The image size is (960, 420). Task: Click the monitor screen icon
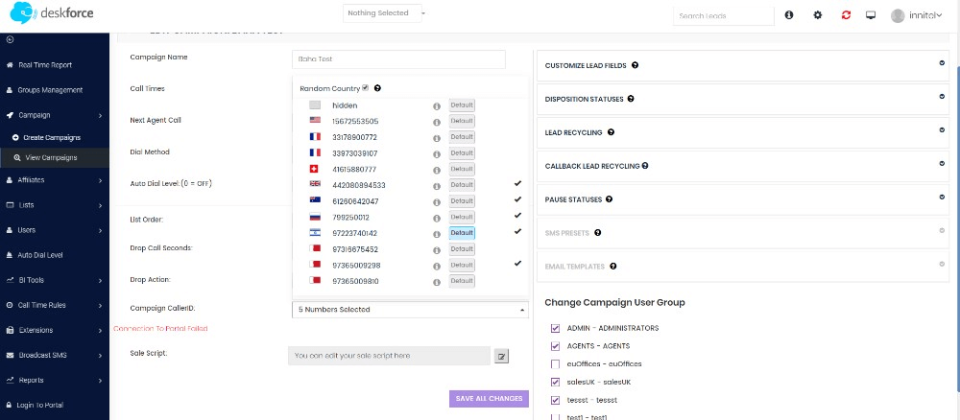click(x=871, y=15)
